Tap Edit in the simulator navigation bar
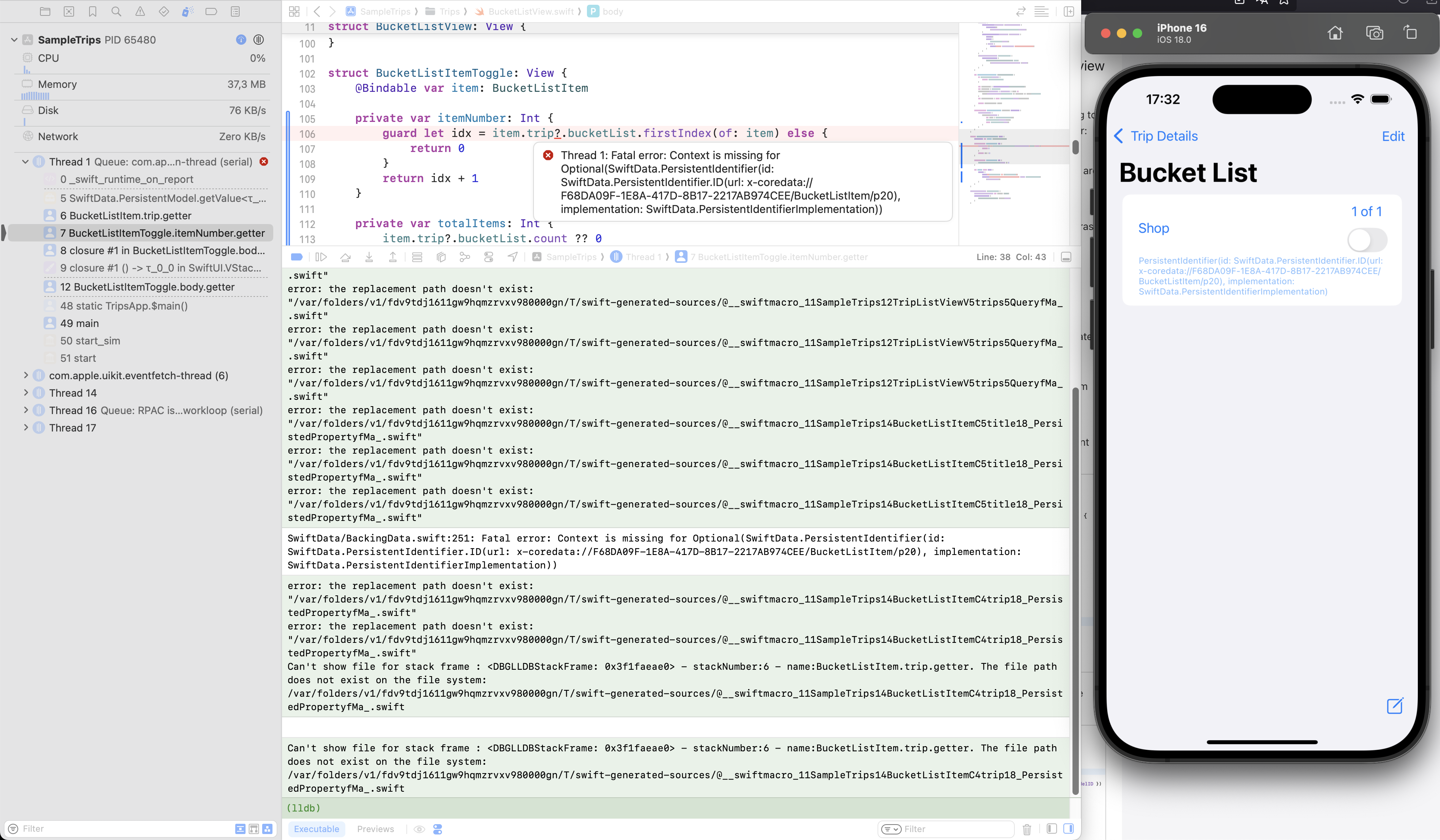 pyautogui.click(x=1392, y=136)
